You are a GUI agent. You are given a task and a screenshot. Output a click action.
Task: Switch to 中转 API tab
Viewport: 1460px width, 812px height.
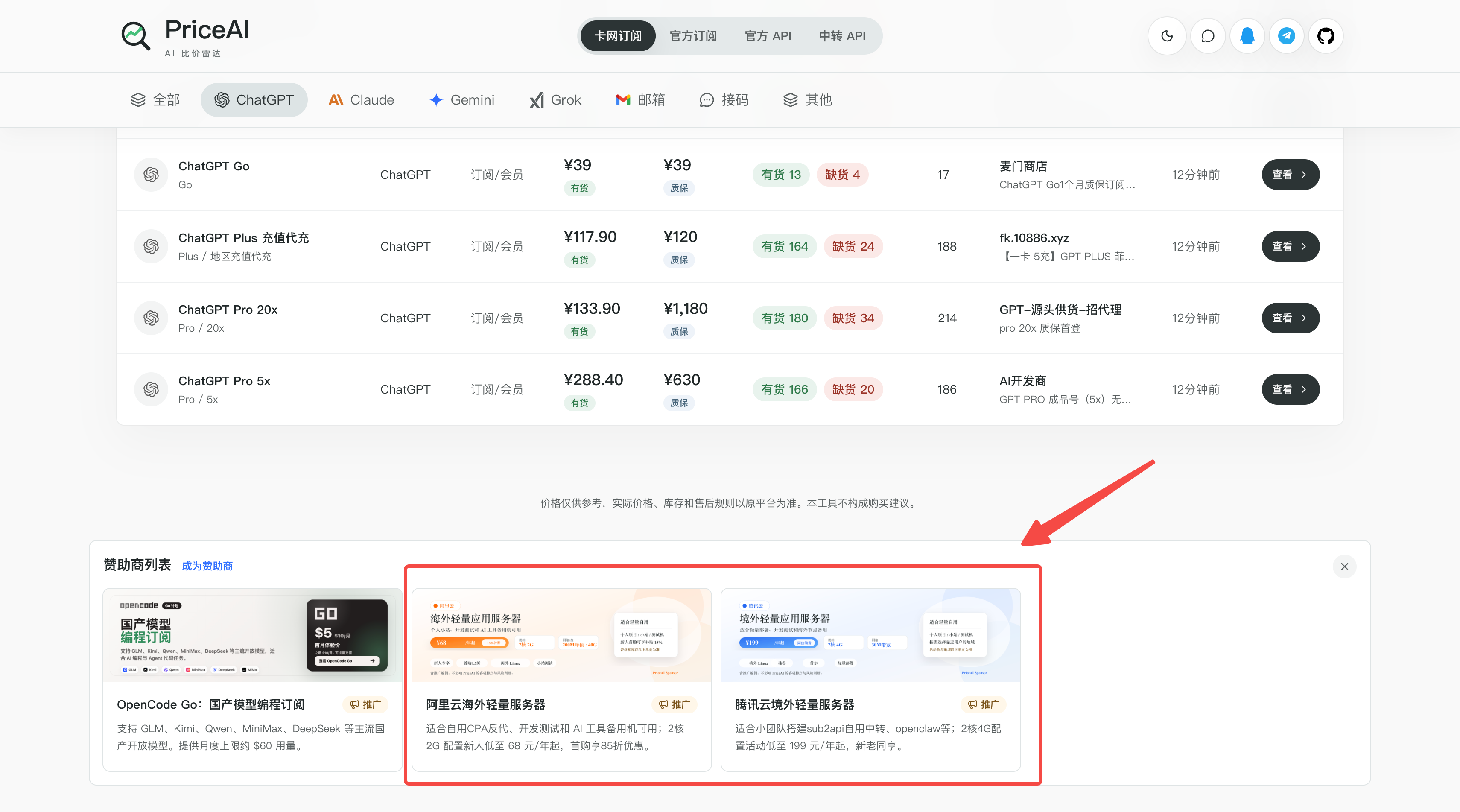842,36
